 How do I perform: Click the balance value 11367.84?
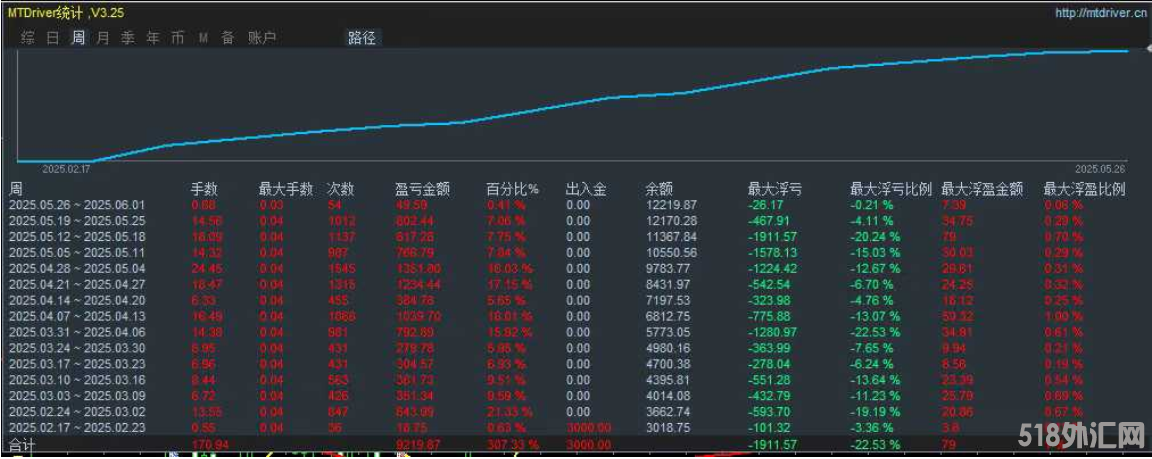(672, 236)
